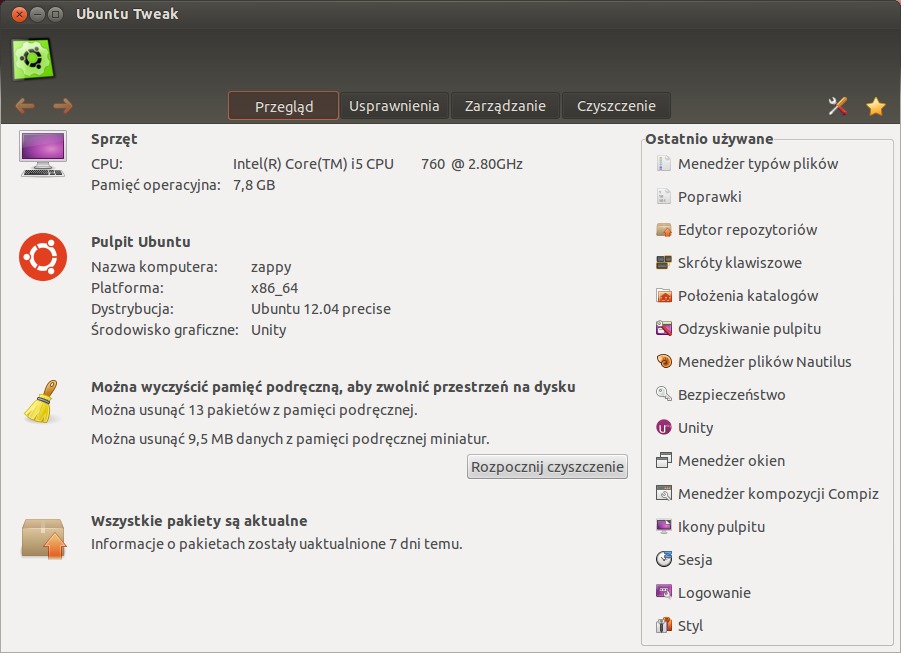Go back with the left arrow

[x=25, y=106]
